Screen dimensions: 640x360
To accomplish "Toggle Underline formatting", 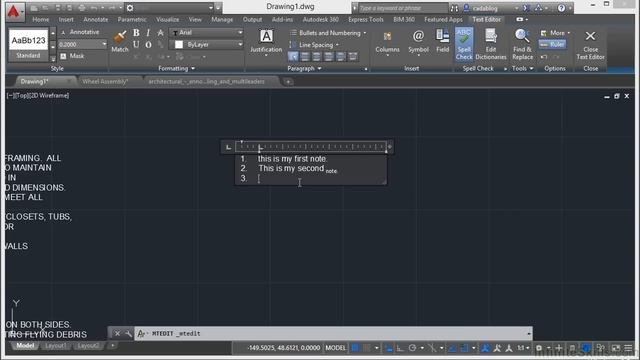I will tap(136, 44).
